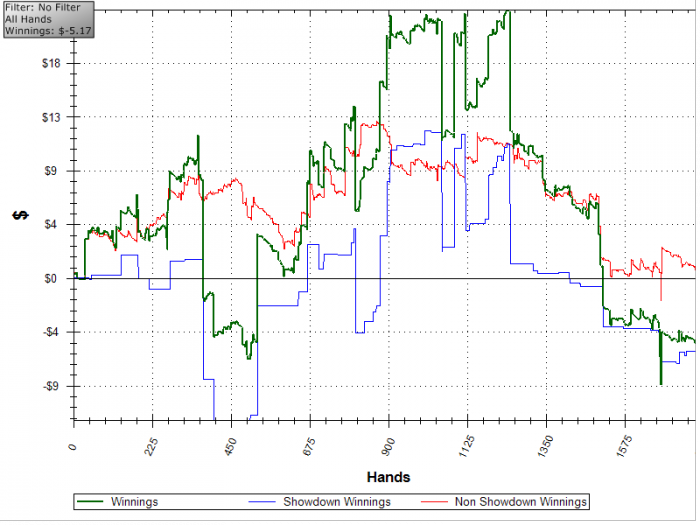Click the 675 x-axis label
Screen dimensions: 700x525
pyautogui.click(x=308, y=448)
